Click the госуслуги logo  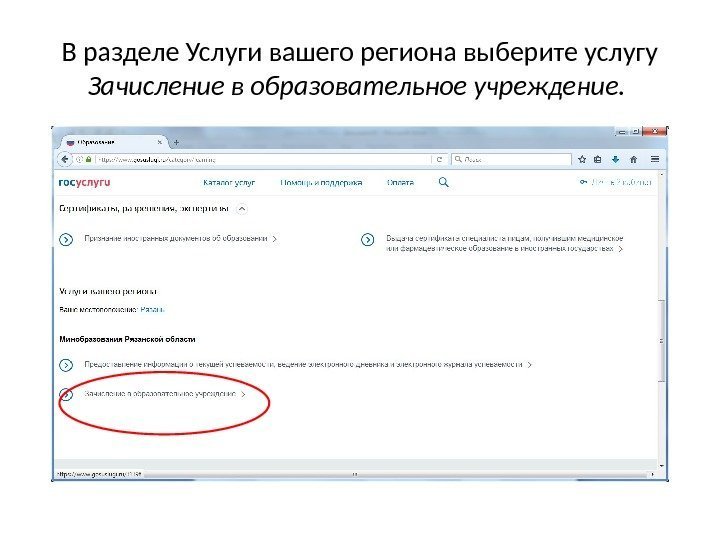pyautogui.click(x=84, y=182)
